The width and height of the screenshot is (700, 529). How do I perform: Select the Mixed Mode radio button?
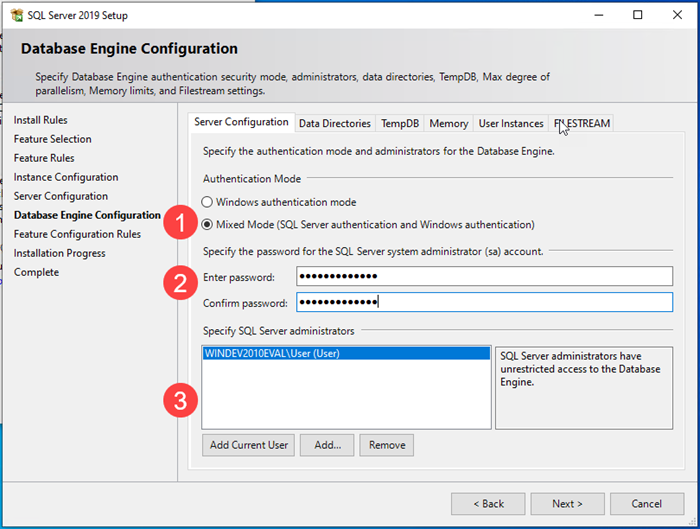click(x=207, y=225)
